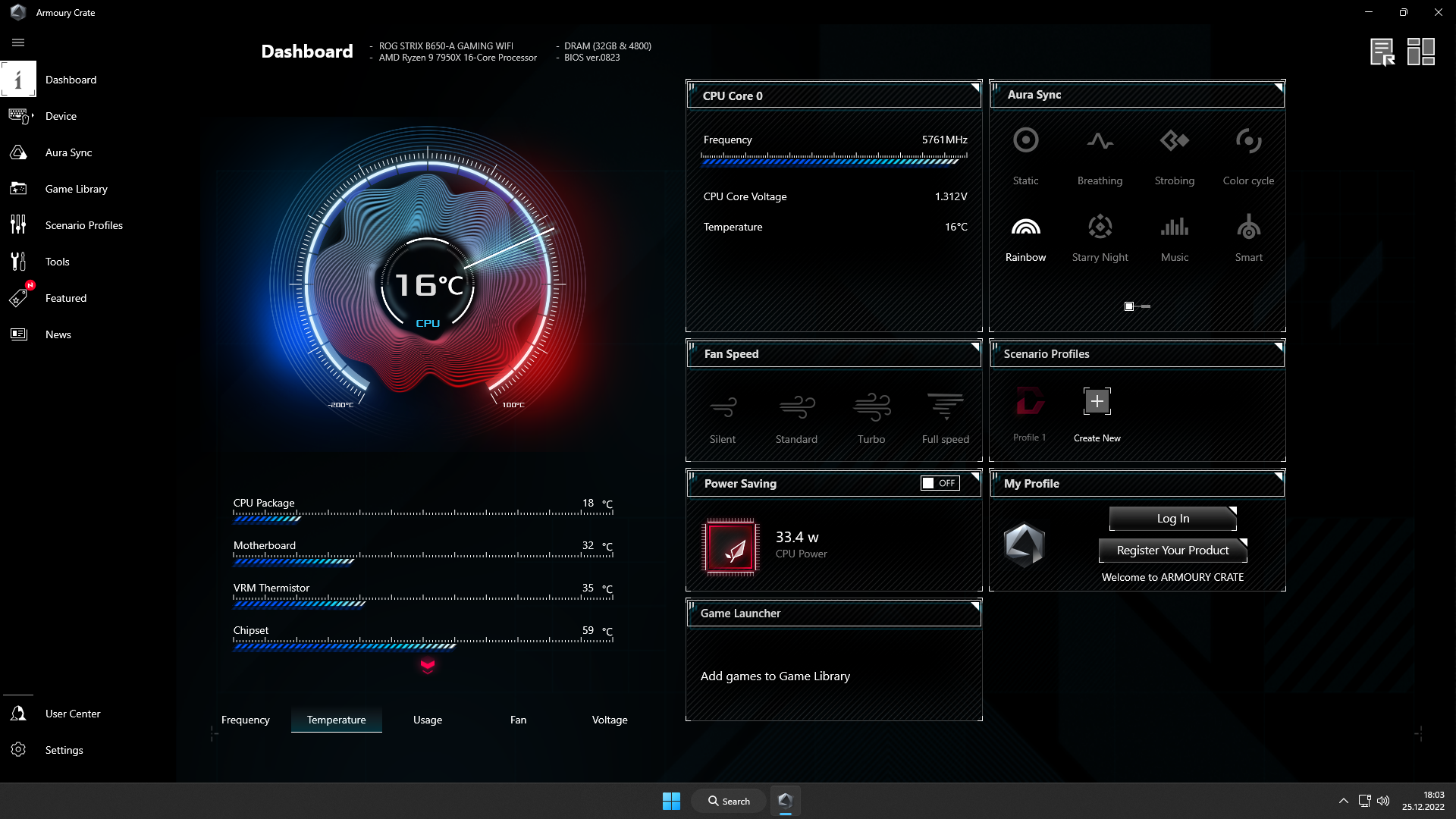
Task: Apply the Rainbow Aura Sync effect
Action: coord(1025,237)
